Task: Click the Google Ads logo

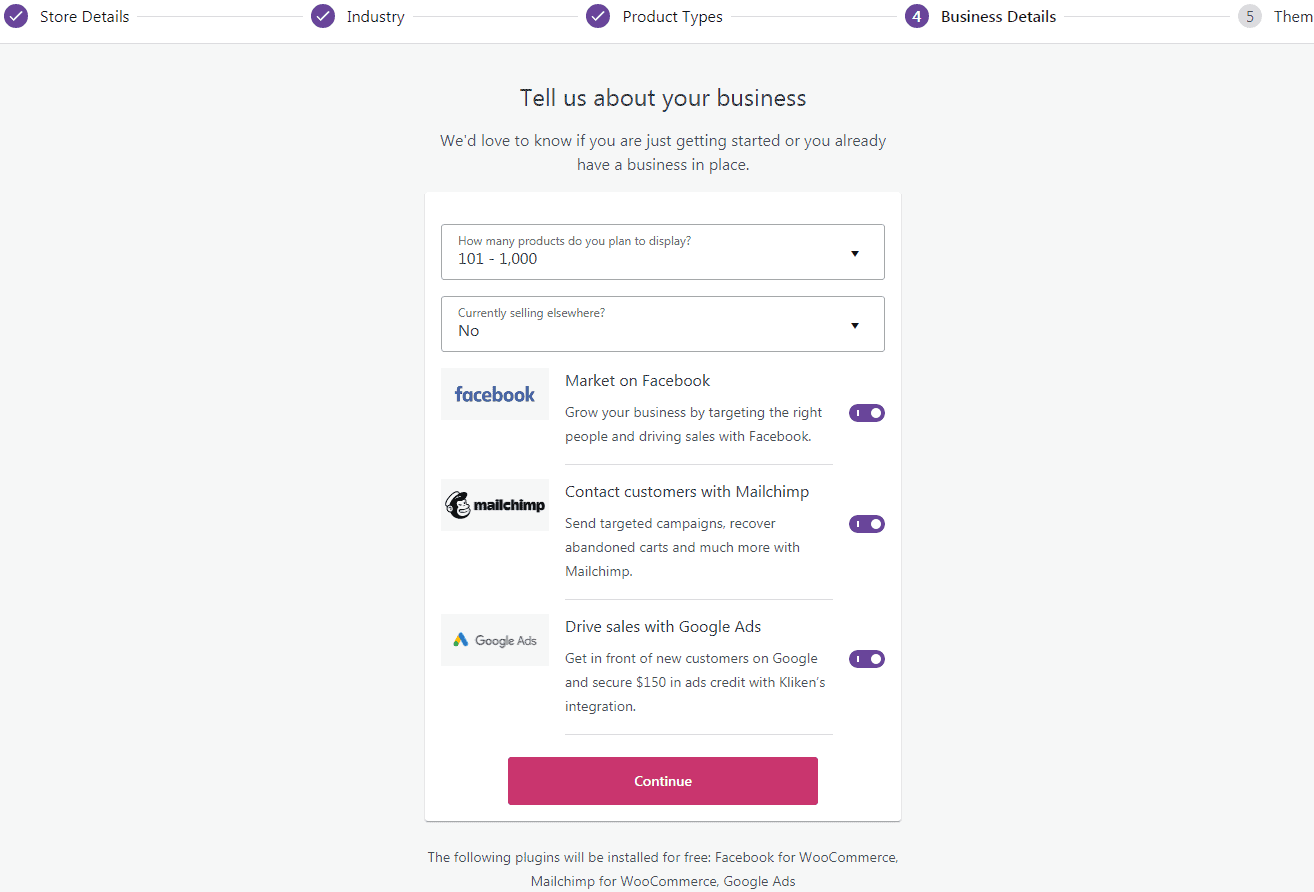Action: (x=495, y=640)
